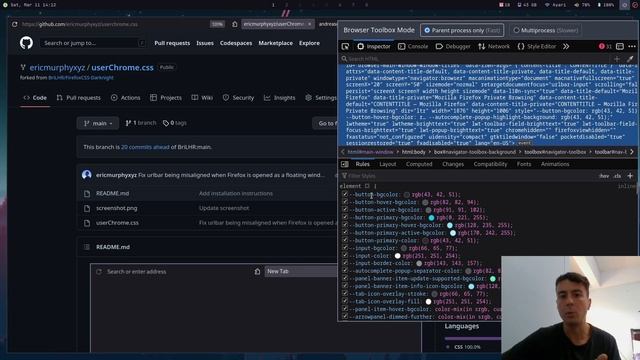The height and width of the screenshot is (360, 640).
Task: Toggle the .hov pseudo-class panel
Action: 604,176
